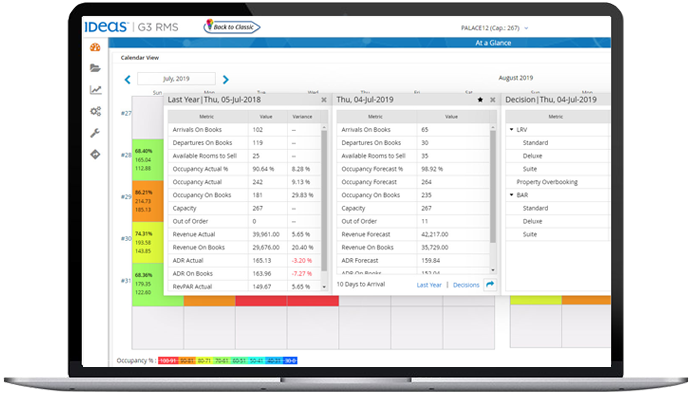
Task: Click Revenue Forecast value 42,217.00
Action: tap(435, 234)
